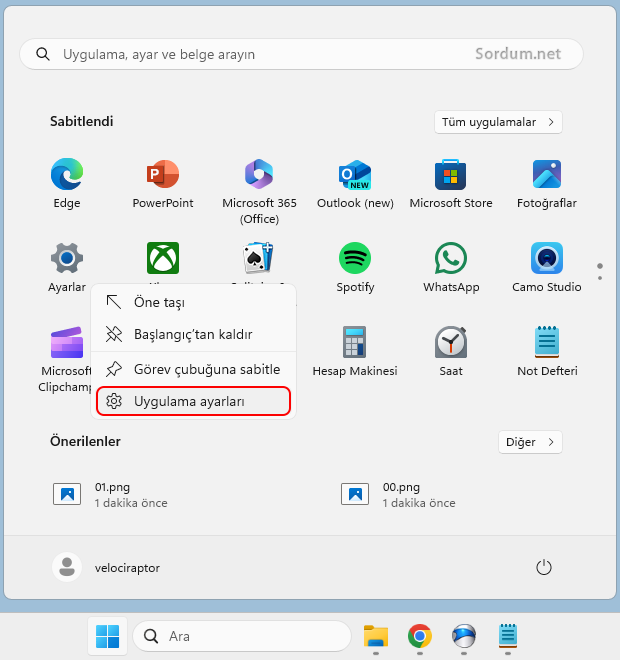Choose Başlangıç'tan kaldır
The height and width of the screenshot is (660, 620).
click(x=193, y=334)
